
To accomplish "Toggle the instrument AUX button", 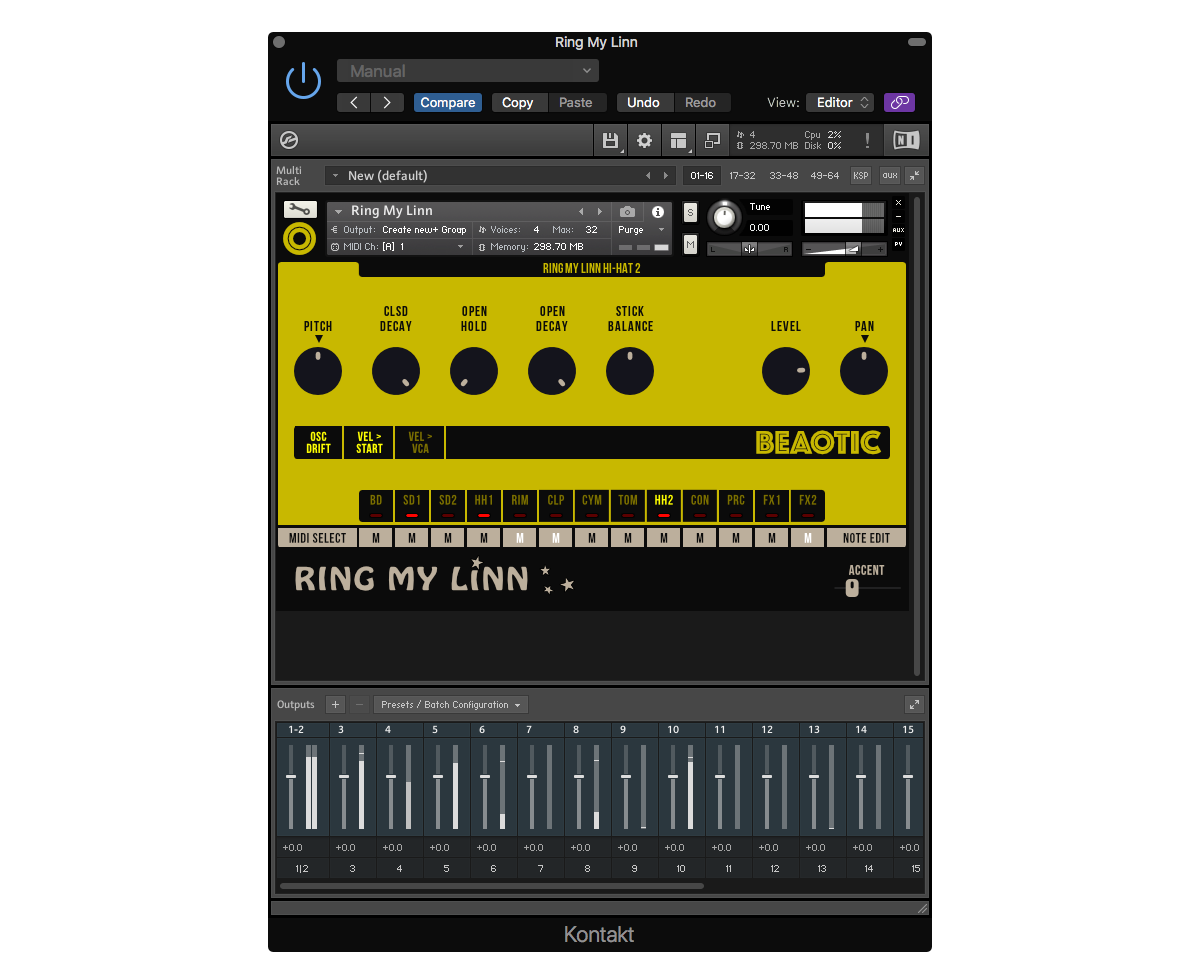I will 898,230.
